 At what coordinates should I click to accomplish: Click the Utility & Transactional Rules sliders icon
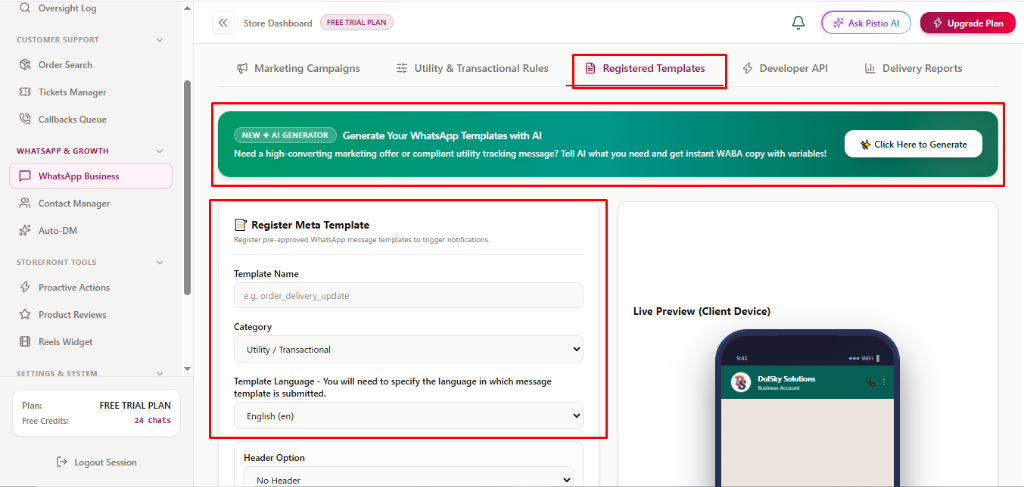click(402, 69)
